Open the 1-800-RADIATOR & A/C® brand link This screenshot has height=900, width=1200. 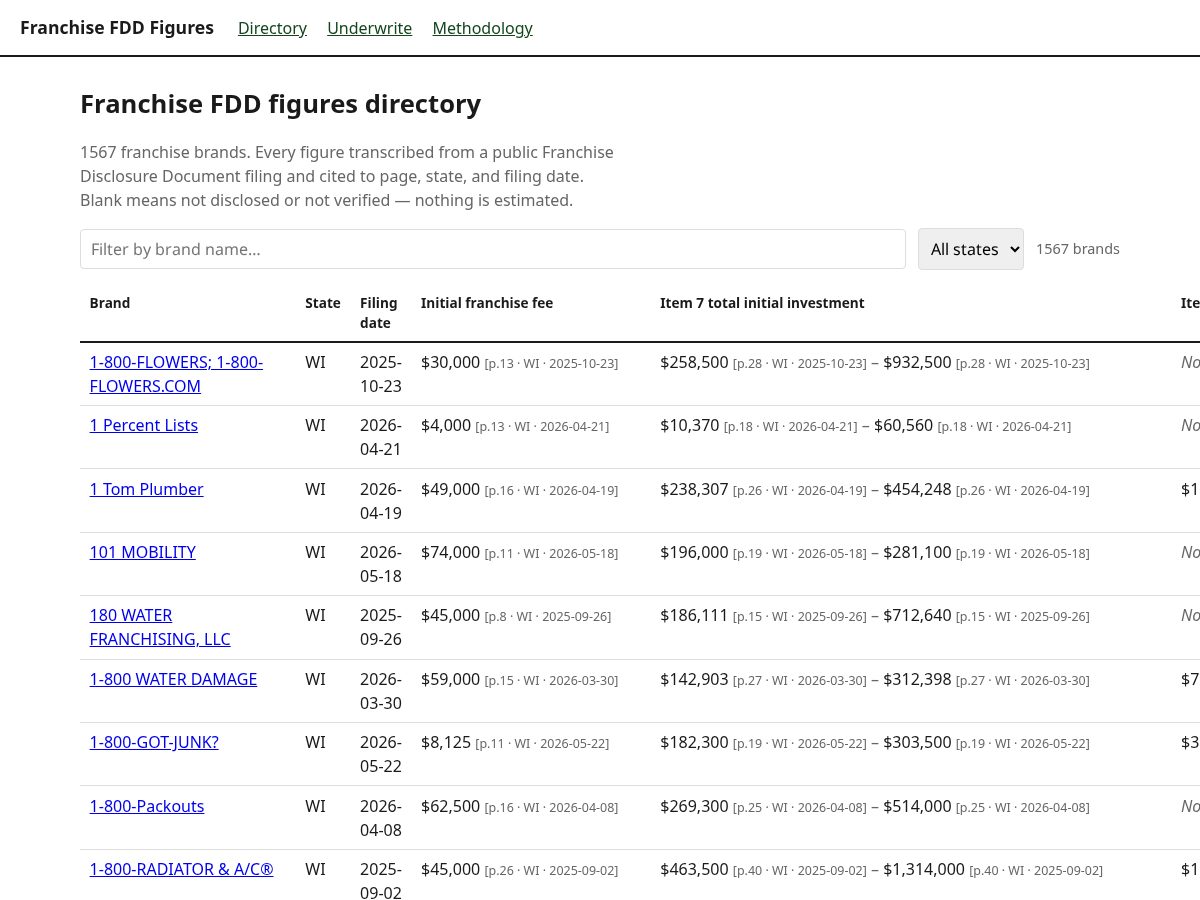pos(181,869)
